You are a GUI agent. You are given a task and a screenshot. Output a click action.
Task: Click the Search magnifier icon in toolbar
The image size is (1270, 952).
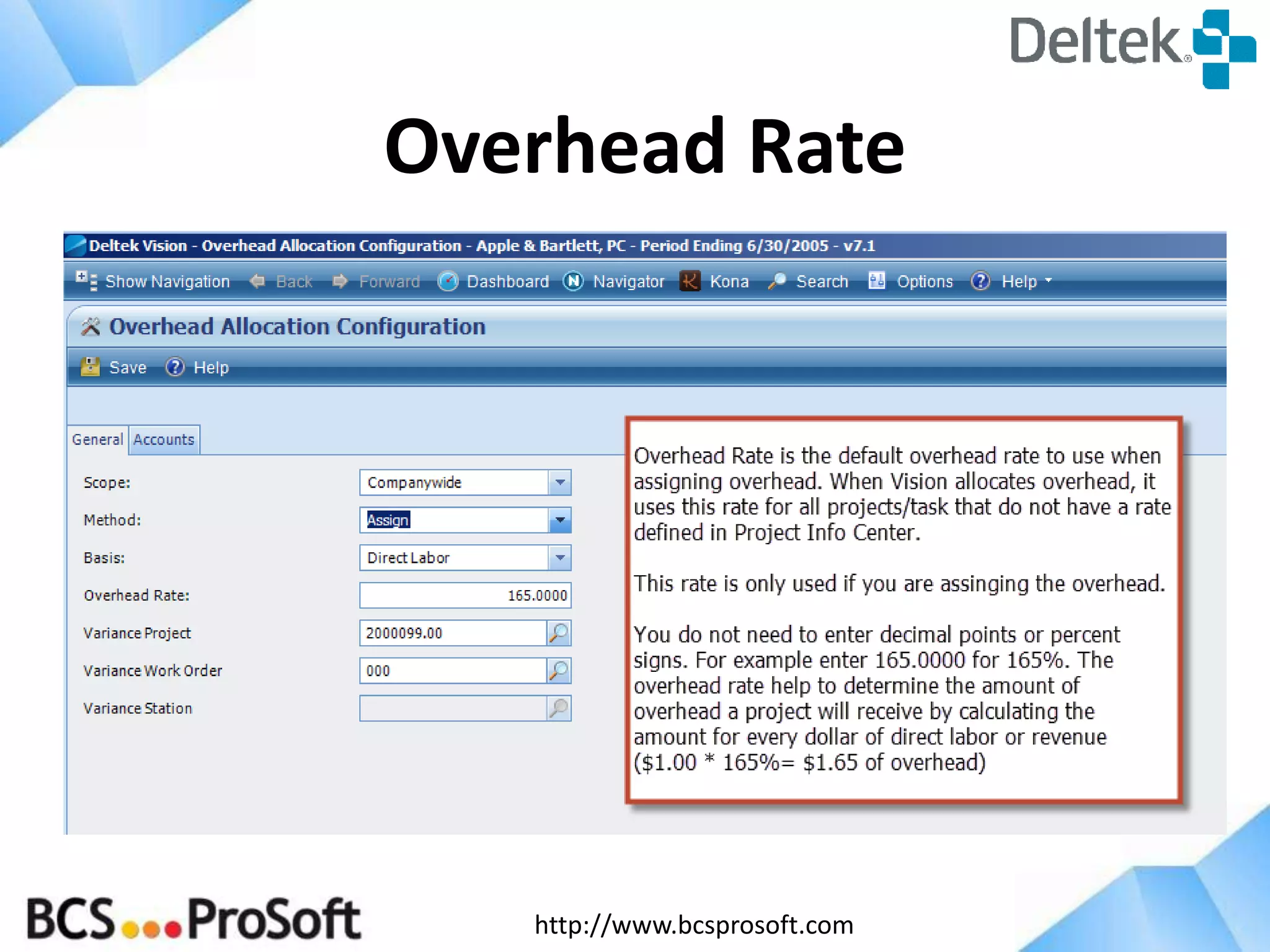(777, 281)
